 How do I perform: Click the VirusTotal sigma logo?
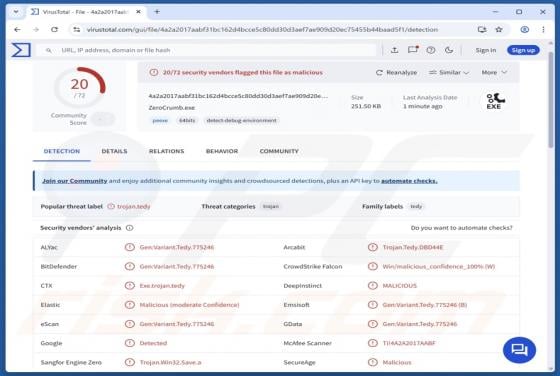[x=21, y=50]
